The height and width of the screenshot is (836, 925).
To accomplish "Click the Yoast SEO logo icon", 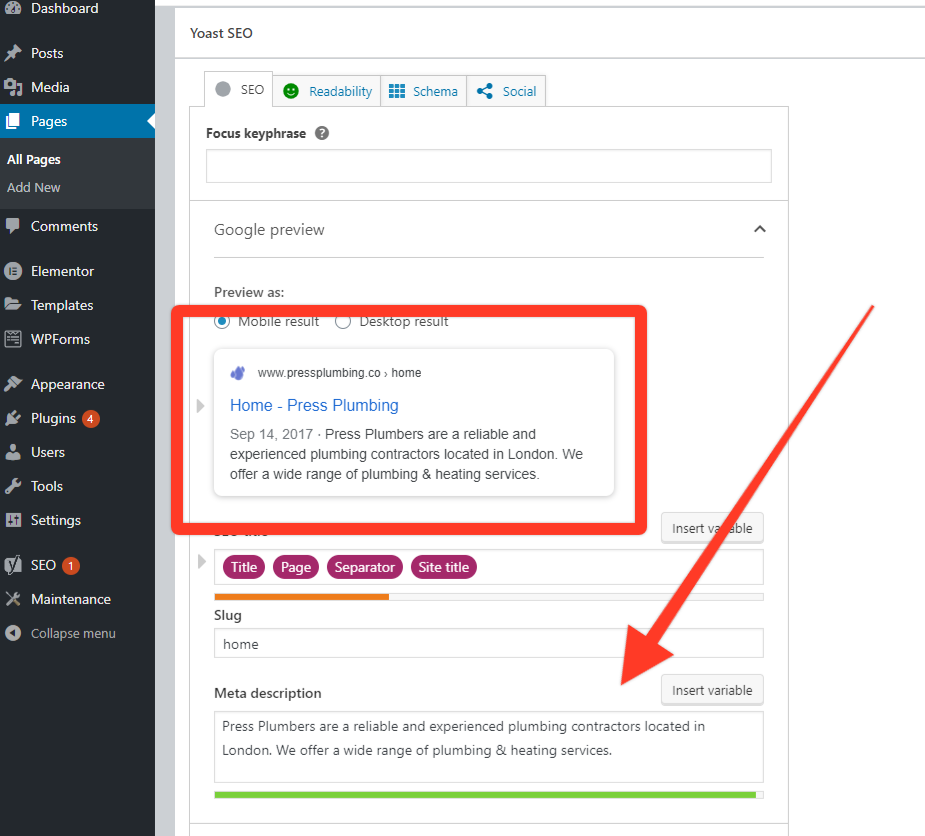I will point(13,565).
